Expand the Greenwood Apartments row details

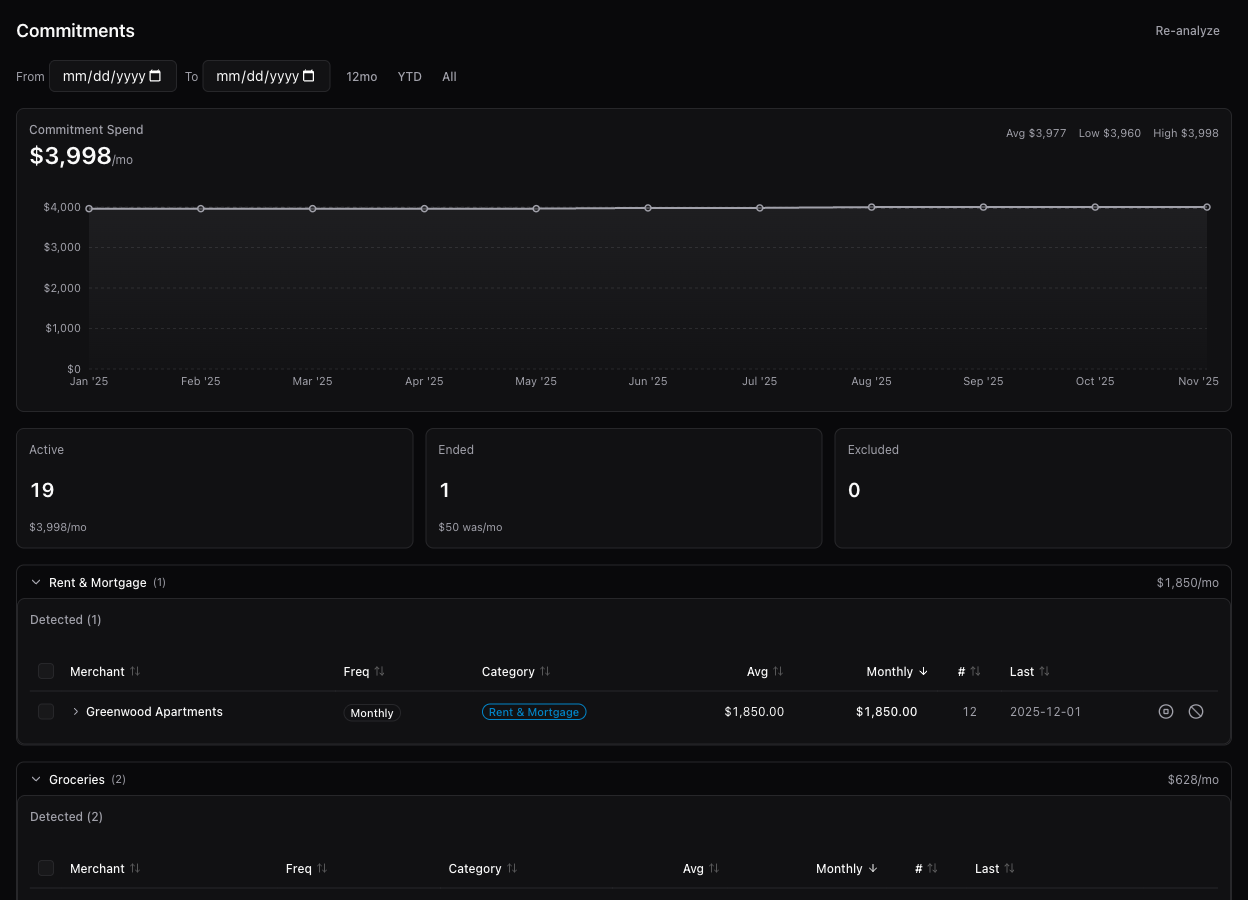76,711
